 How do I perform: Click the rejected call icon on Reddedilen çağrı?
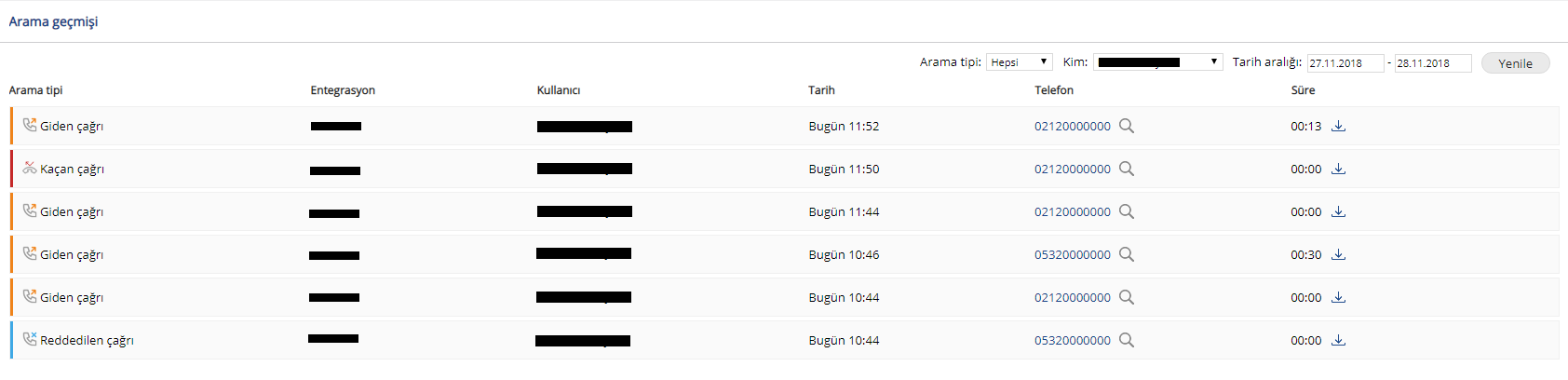coord(30,339)
